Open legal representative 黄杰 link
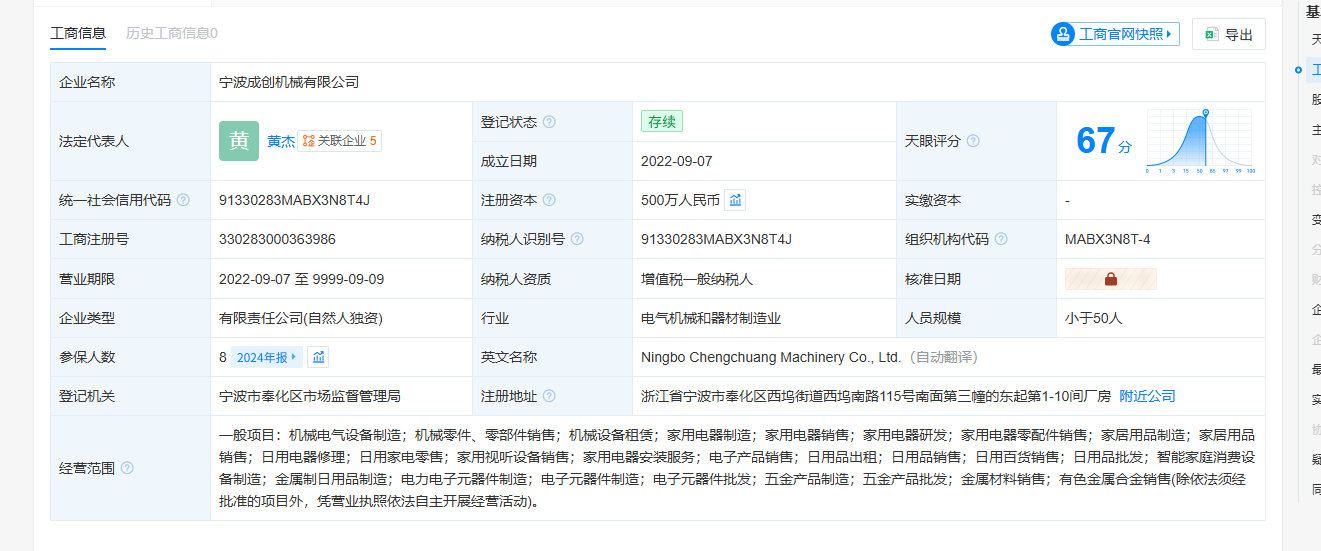 (281, 141)
